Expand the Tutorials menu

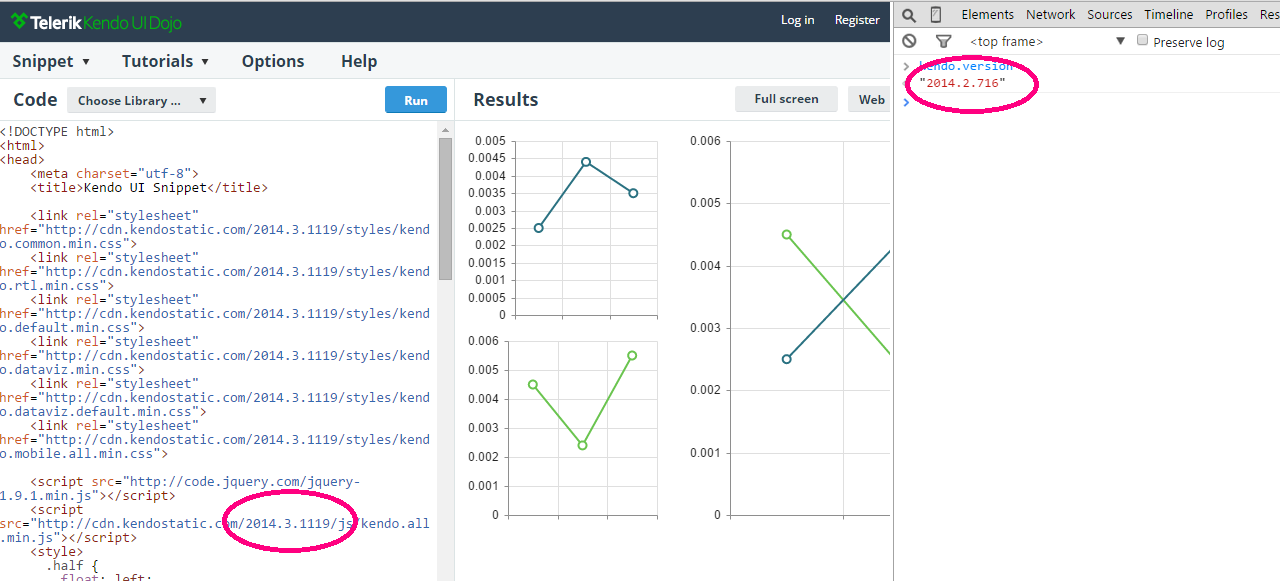click(x=166, y=61)
